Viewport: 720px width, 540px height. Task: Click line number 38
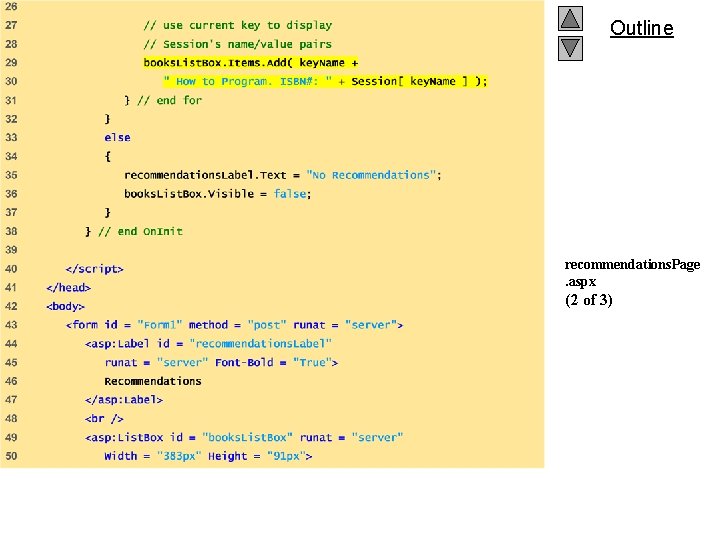[11, 231]
